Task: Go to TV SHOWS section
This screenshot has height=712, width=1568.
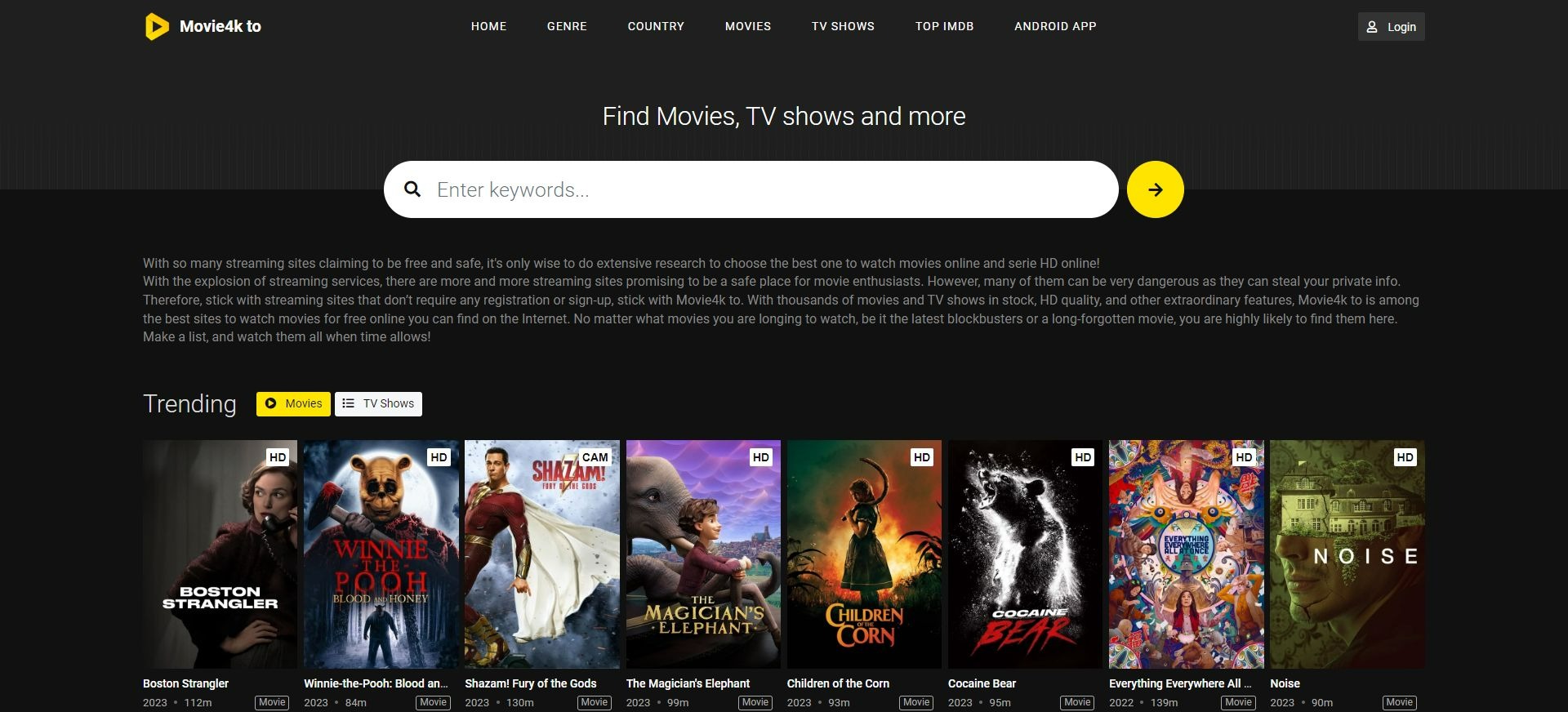Action: 843,26
